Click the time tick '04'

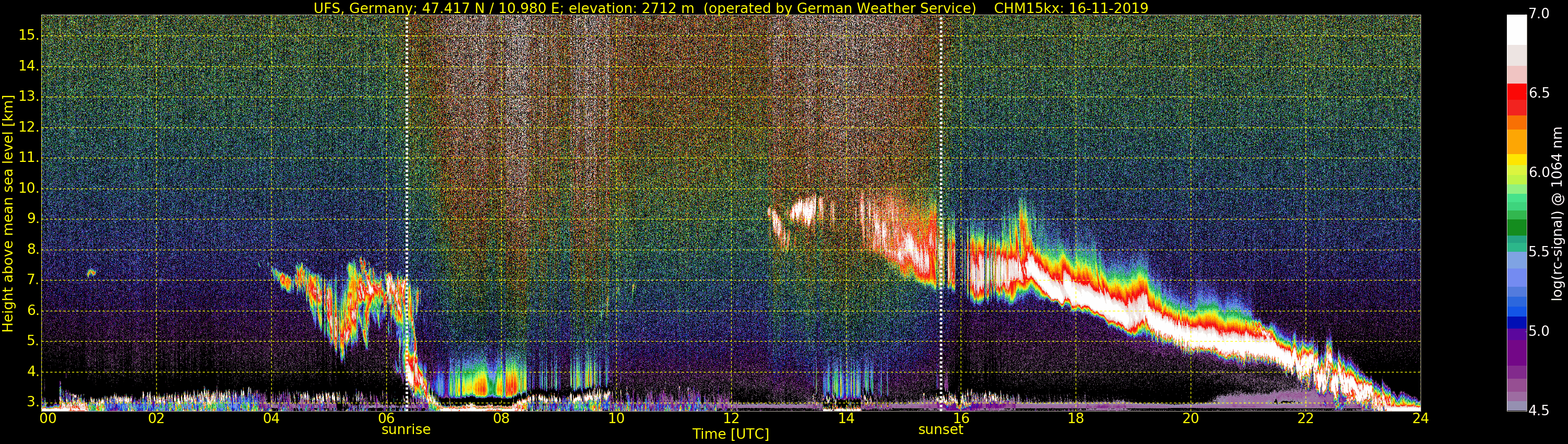click(x=271, y=418)
